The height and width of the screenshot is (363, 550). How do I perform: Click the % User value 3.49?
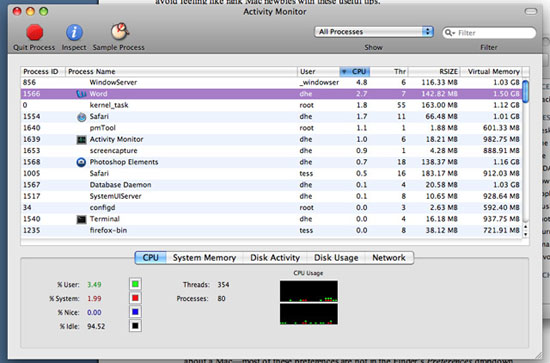(94, 284)
